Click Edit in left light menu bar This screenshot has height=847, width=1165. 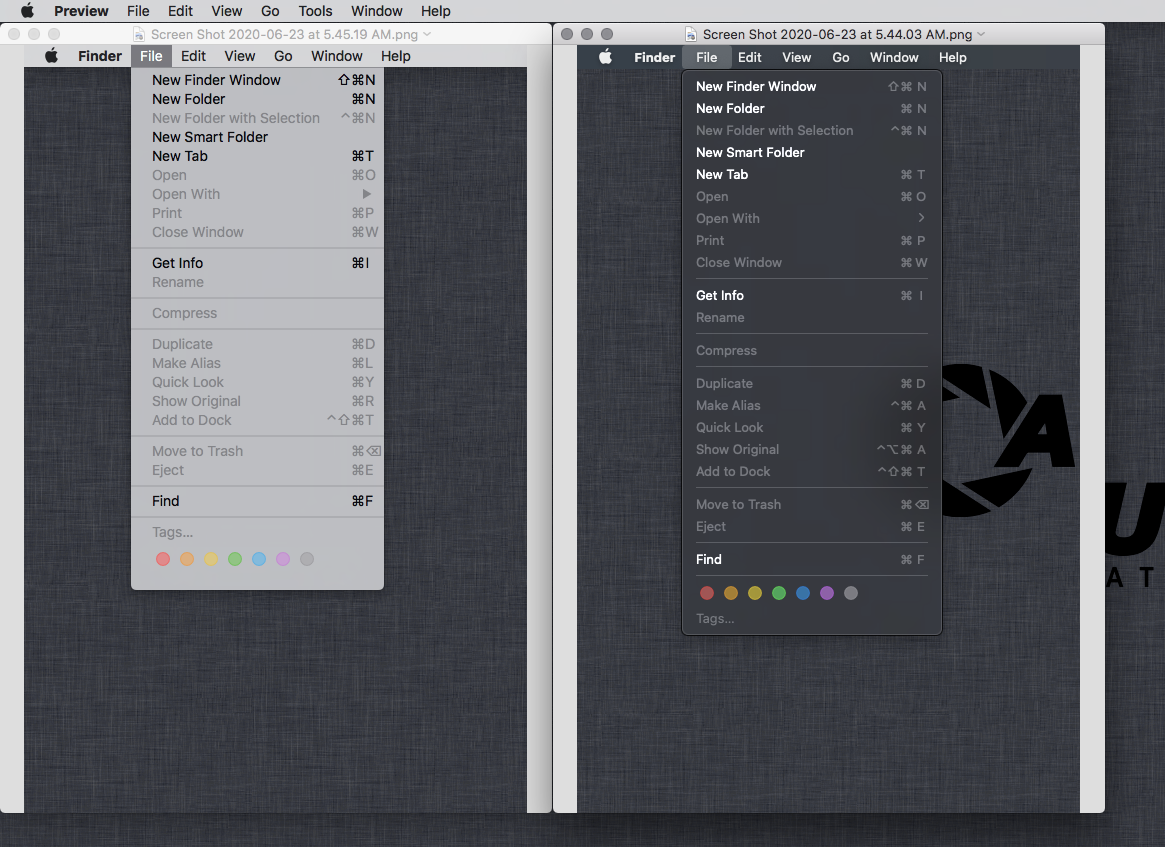pos(193,56)
